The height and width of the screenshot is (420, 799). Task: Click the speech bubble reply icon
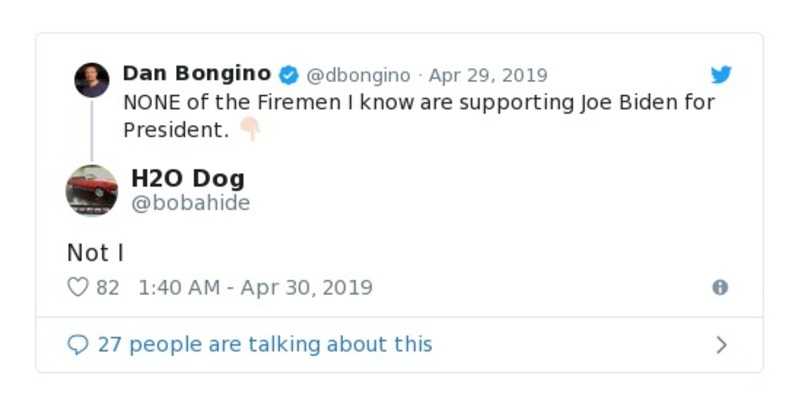click(77, 345)
